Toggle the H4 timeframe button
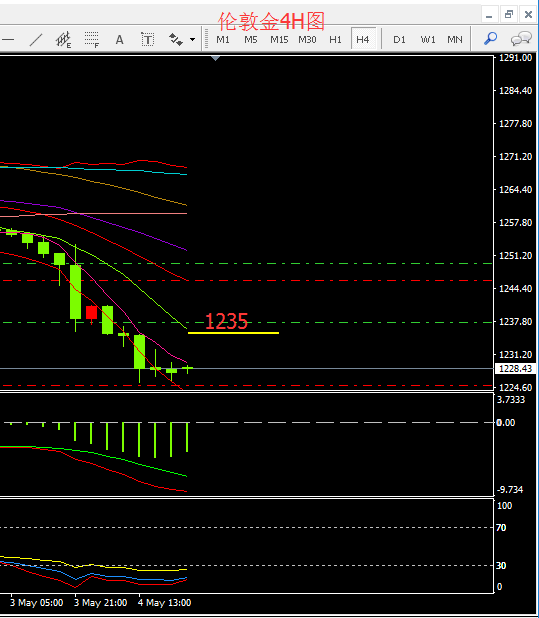 [x=363, y=39]
